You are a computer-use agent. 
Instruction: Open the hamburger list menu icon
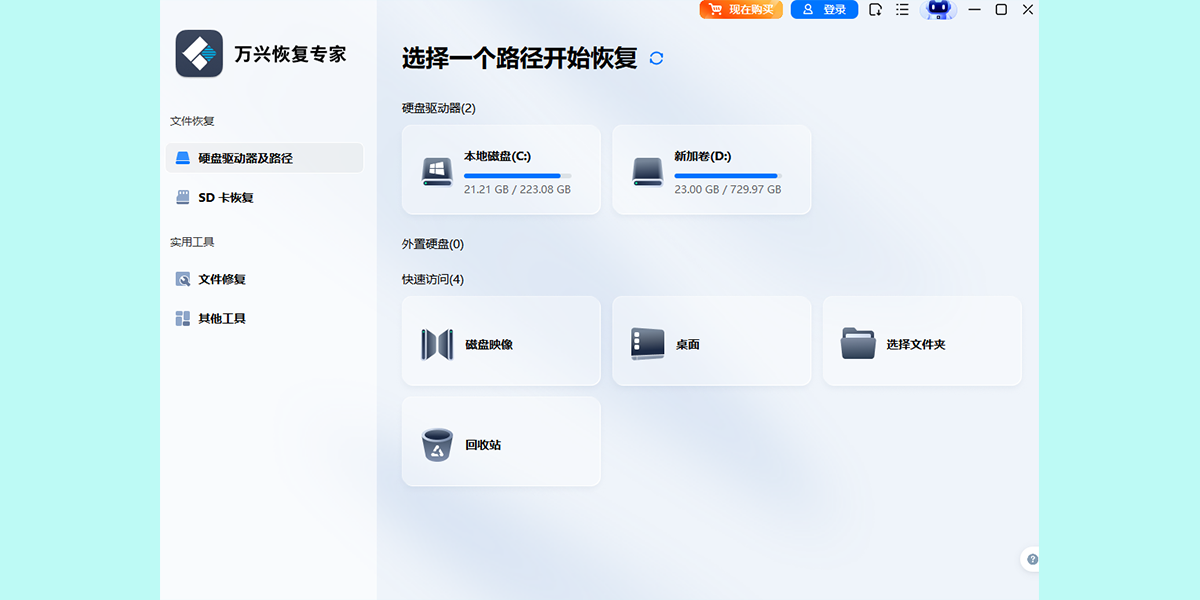902,10
